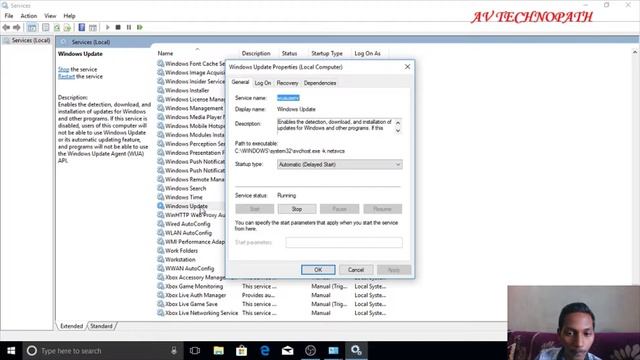640x360 pixels.
Task: Switch to the Standard view tab
Action: tap(101, 326)
